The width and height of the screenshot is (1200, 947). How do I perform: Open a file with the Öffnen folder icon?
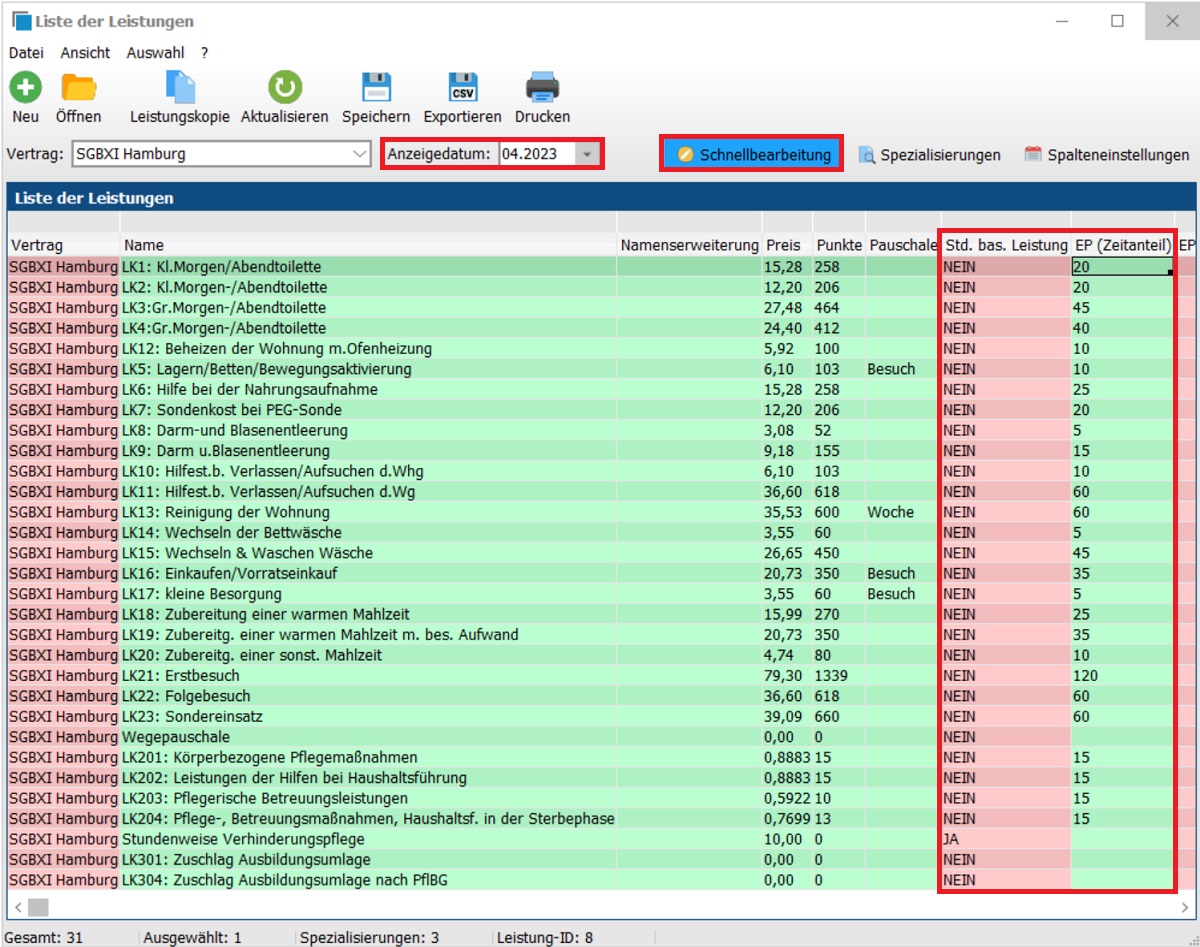point(78,87)
